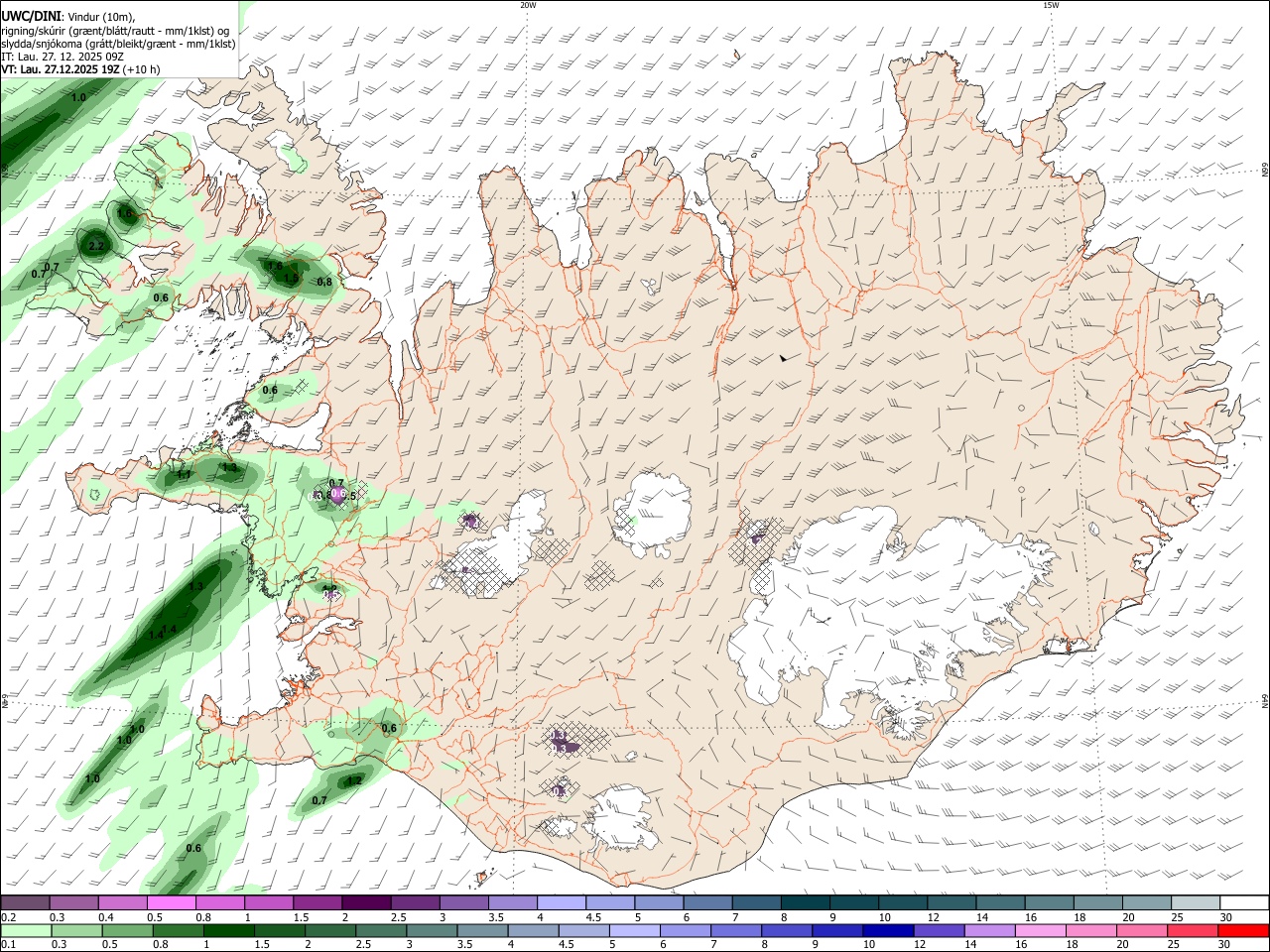Select the dark teal 8 mm swatch in the upper legend row
Viewport: 1270px width, 952px height.
pyautogui.click(x=806, y=902)
